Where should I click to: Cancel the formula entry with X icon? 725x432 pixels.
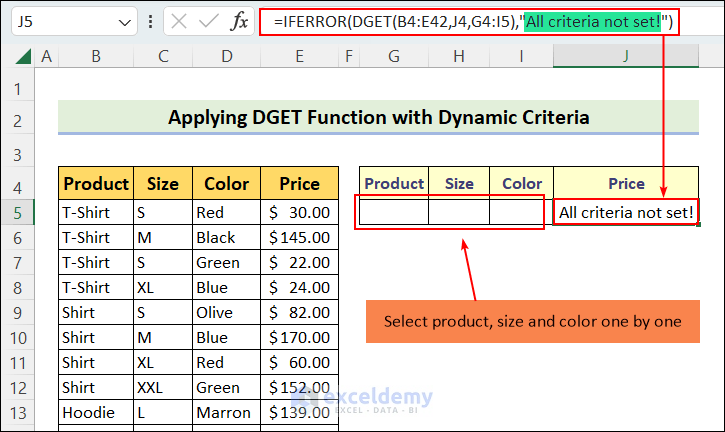(178, 21)
